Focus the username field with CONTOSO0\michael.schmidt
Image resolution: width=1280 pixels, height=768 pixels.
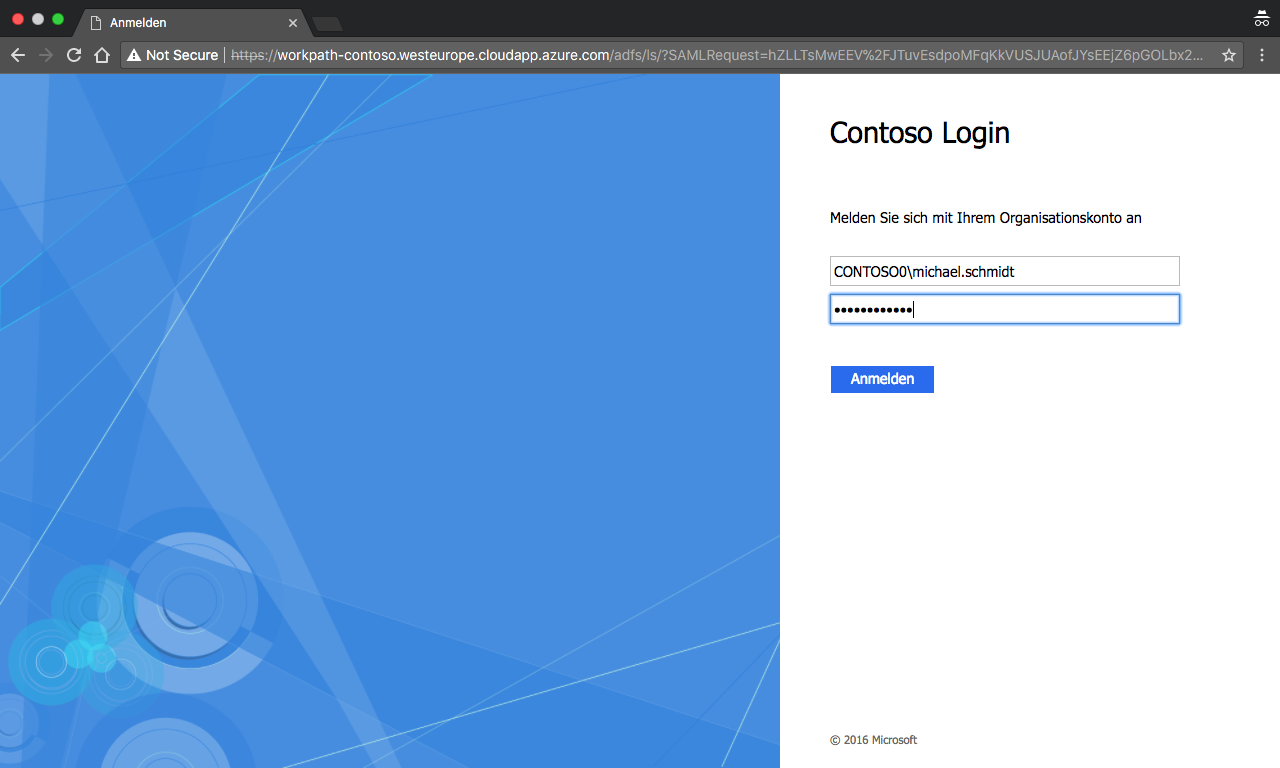click(1005, 271)
